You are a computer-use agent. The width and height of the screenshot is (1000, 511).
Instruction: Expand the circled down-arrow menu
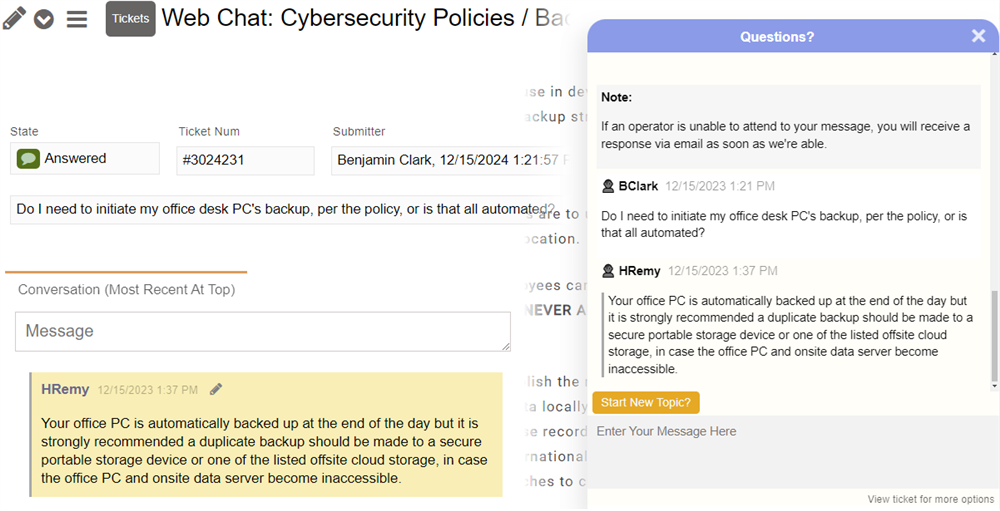point(44,19)
